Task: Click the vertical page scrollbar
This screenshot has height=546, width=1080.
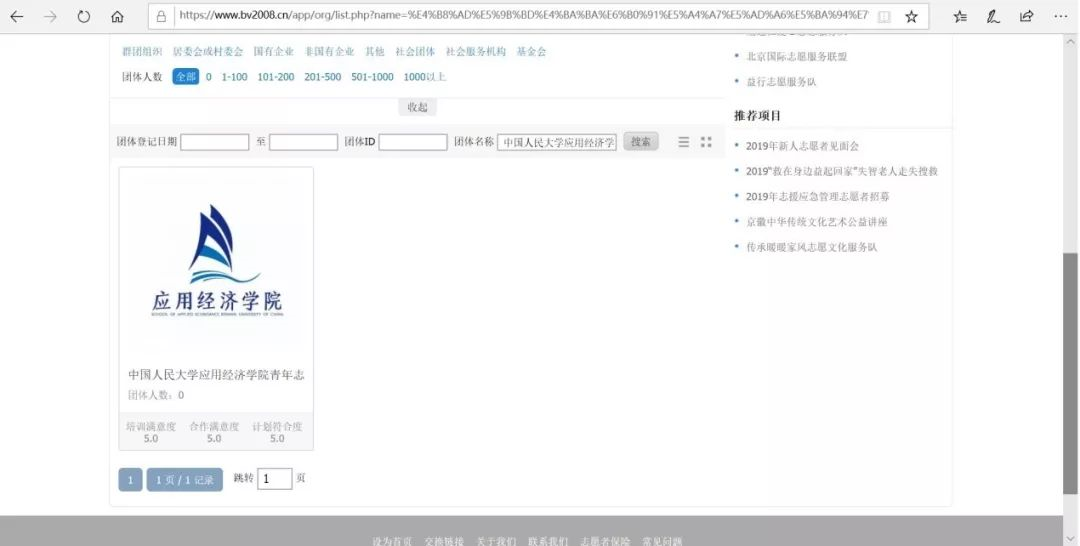Action: [1070, 370]
